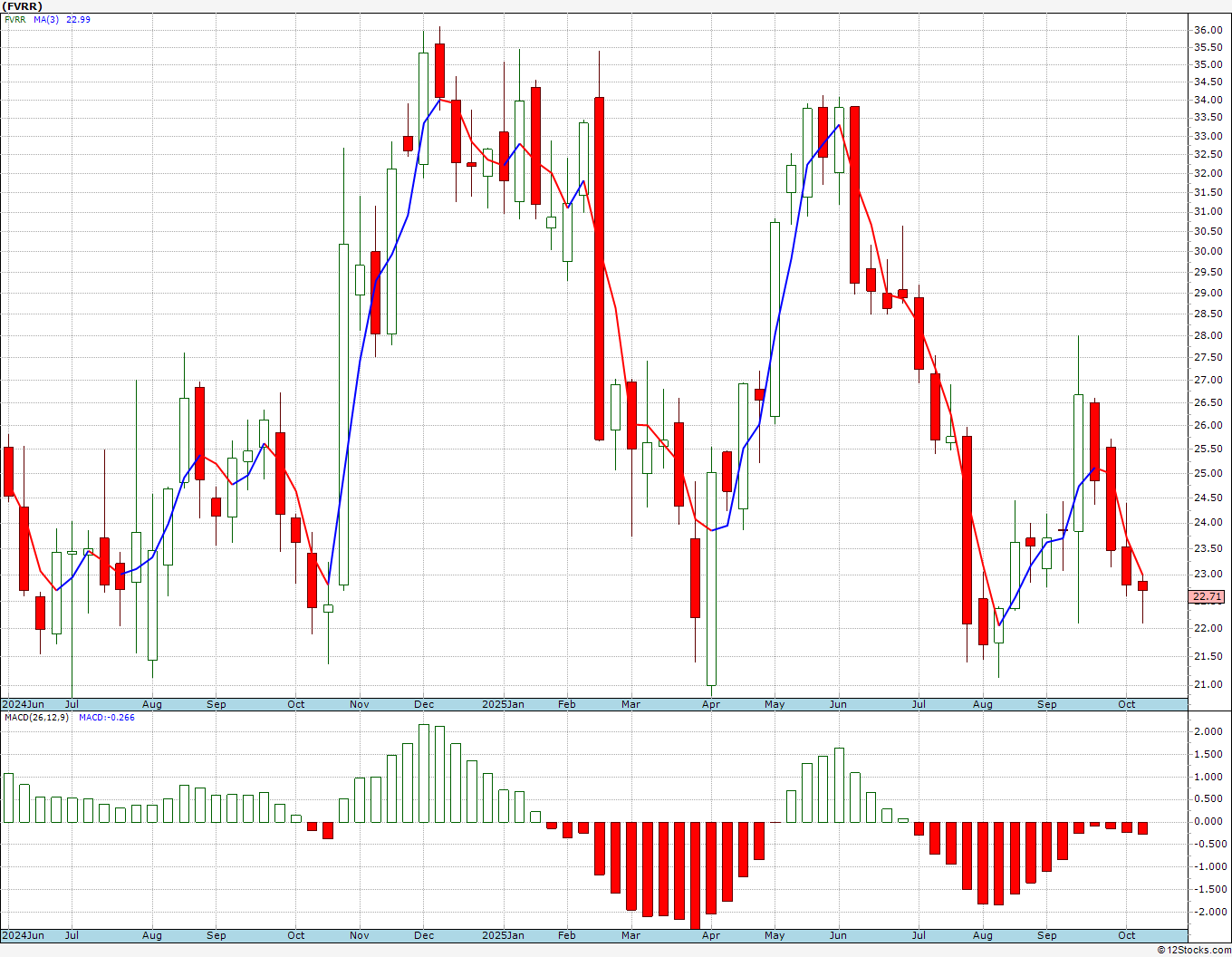1232x957 pixels.
Task: Click the lowest red MACD bar near April
Action: coord(695,875)
